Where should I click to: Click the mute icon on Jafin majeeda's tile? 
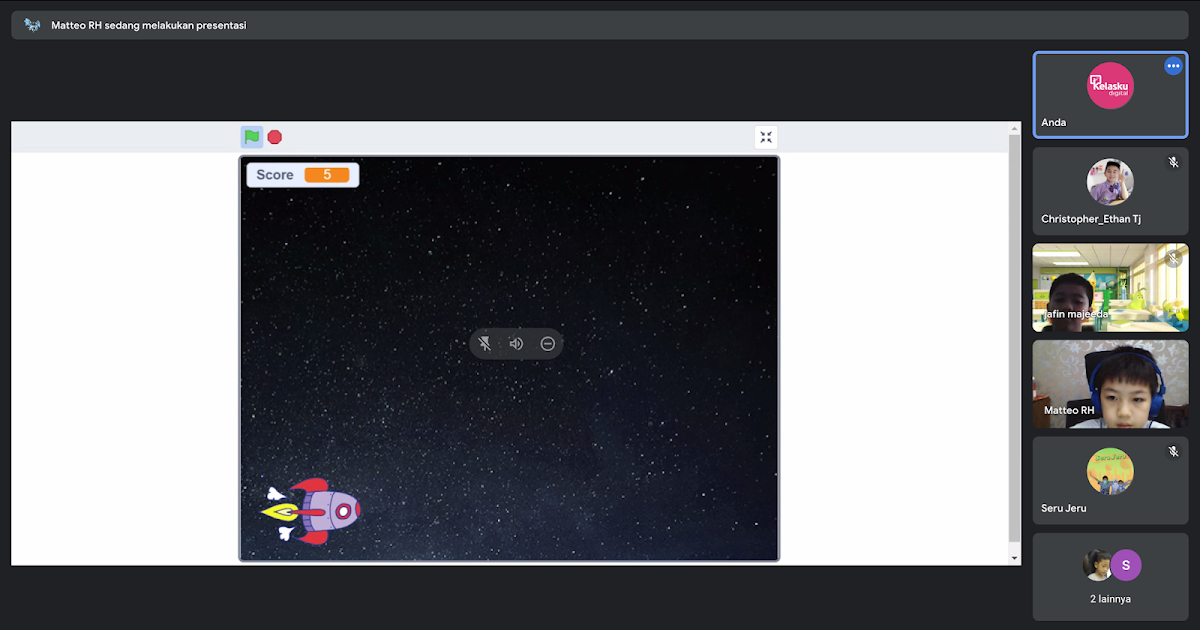pos(1172,257)
